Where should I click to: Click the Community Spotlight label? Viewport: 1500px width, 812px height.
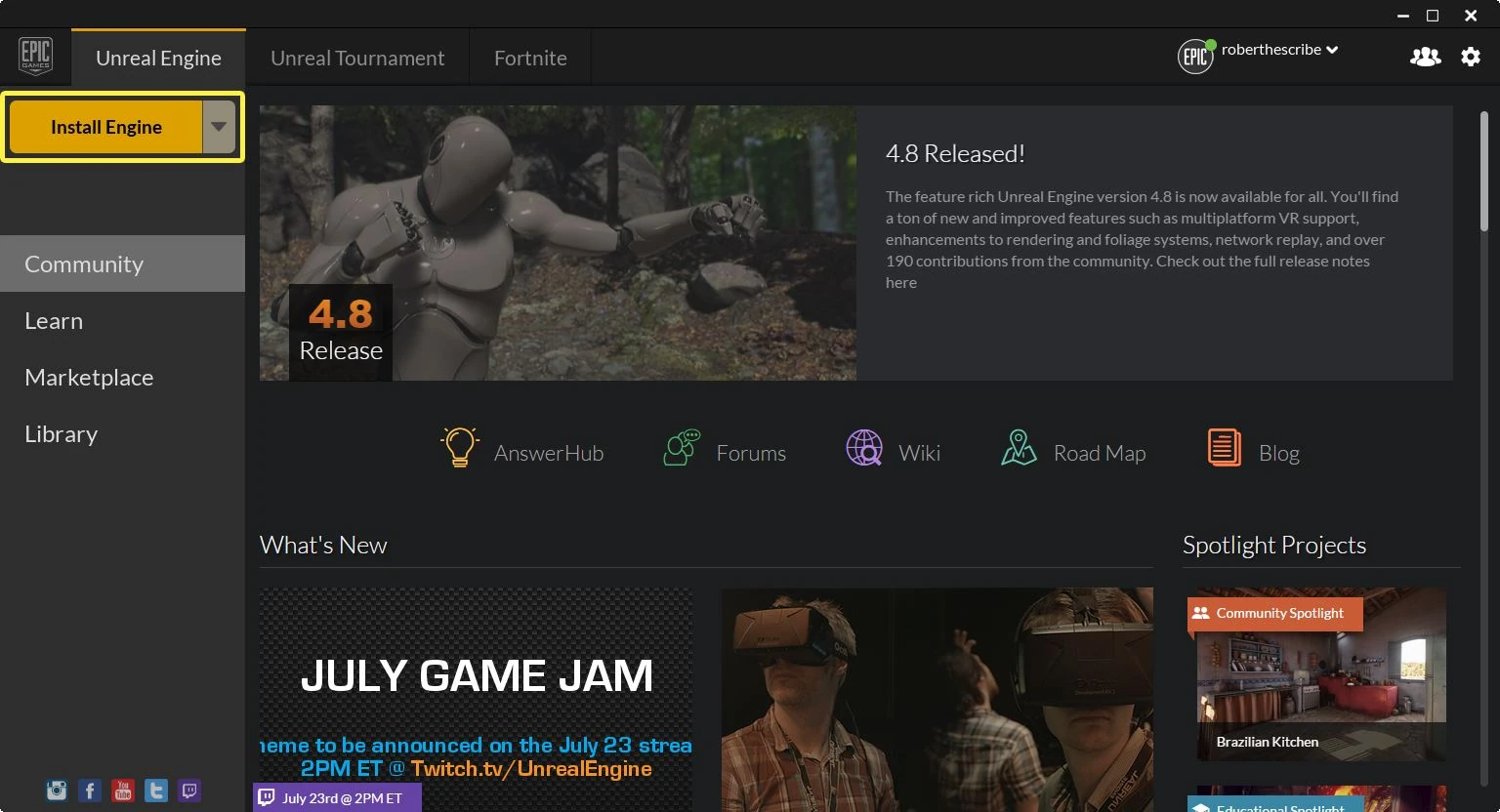(1279, 613)
